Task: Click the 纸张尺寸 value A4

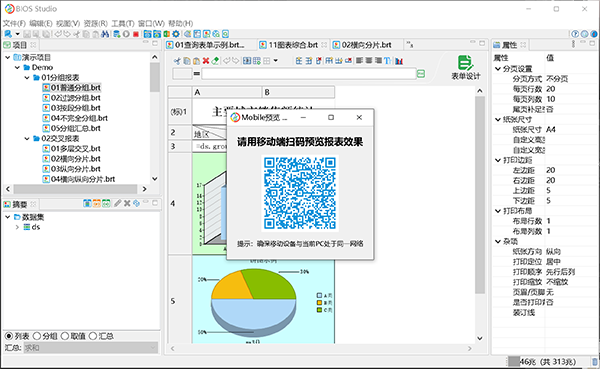Action: click(x=551, y=129)
